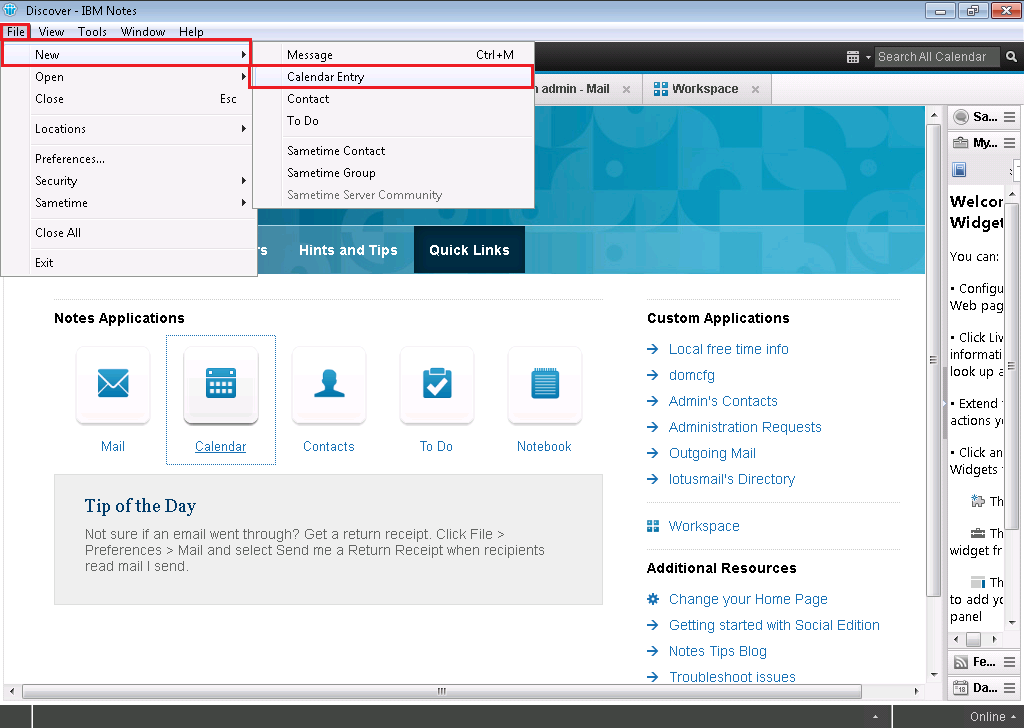The width and height of the screenshot is (1024, 728).
Task: Select Sametime Contact menu item
Action: pos(394,151)
